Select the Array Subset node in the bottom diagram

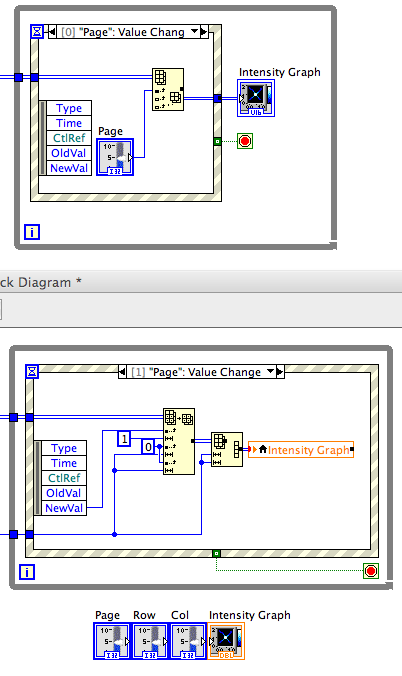click(179, 441)
